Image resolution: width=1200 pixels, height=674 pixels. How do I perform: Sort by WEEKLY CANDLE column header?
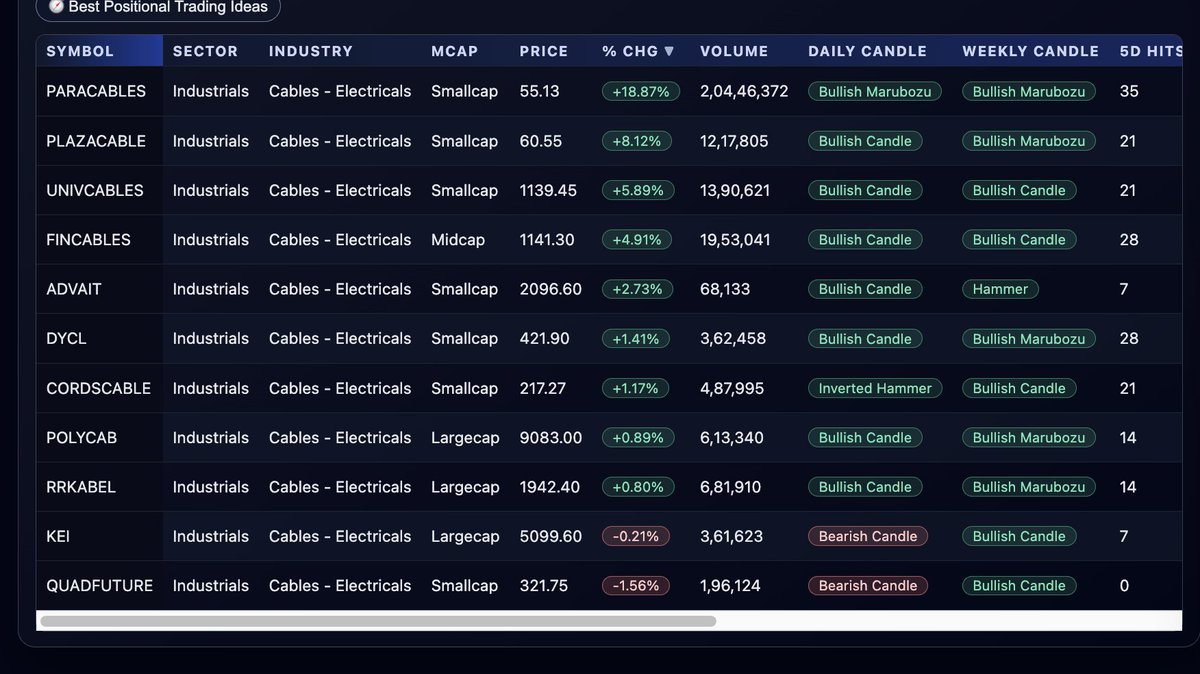pos(1030,51)
